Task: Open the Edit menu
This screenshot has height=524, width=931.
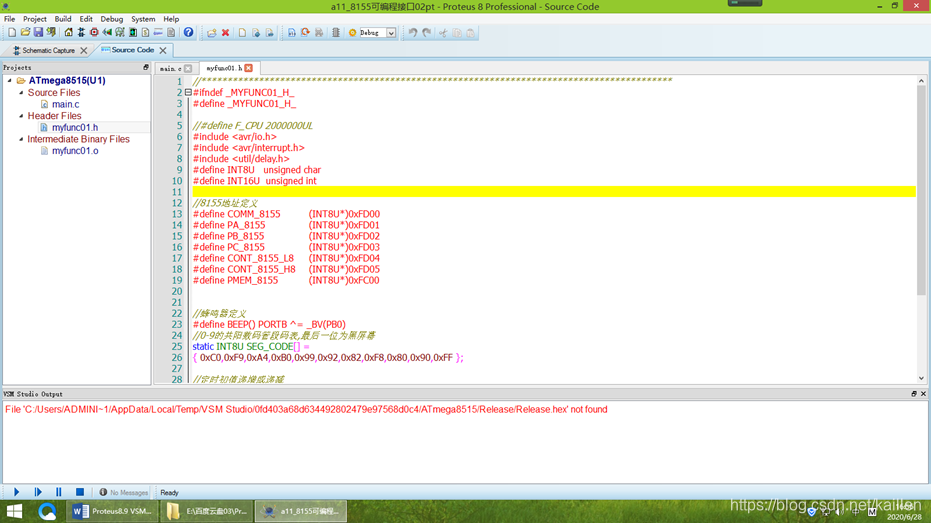Action: 86,19
